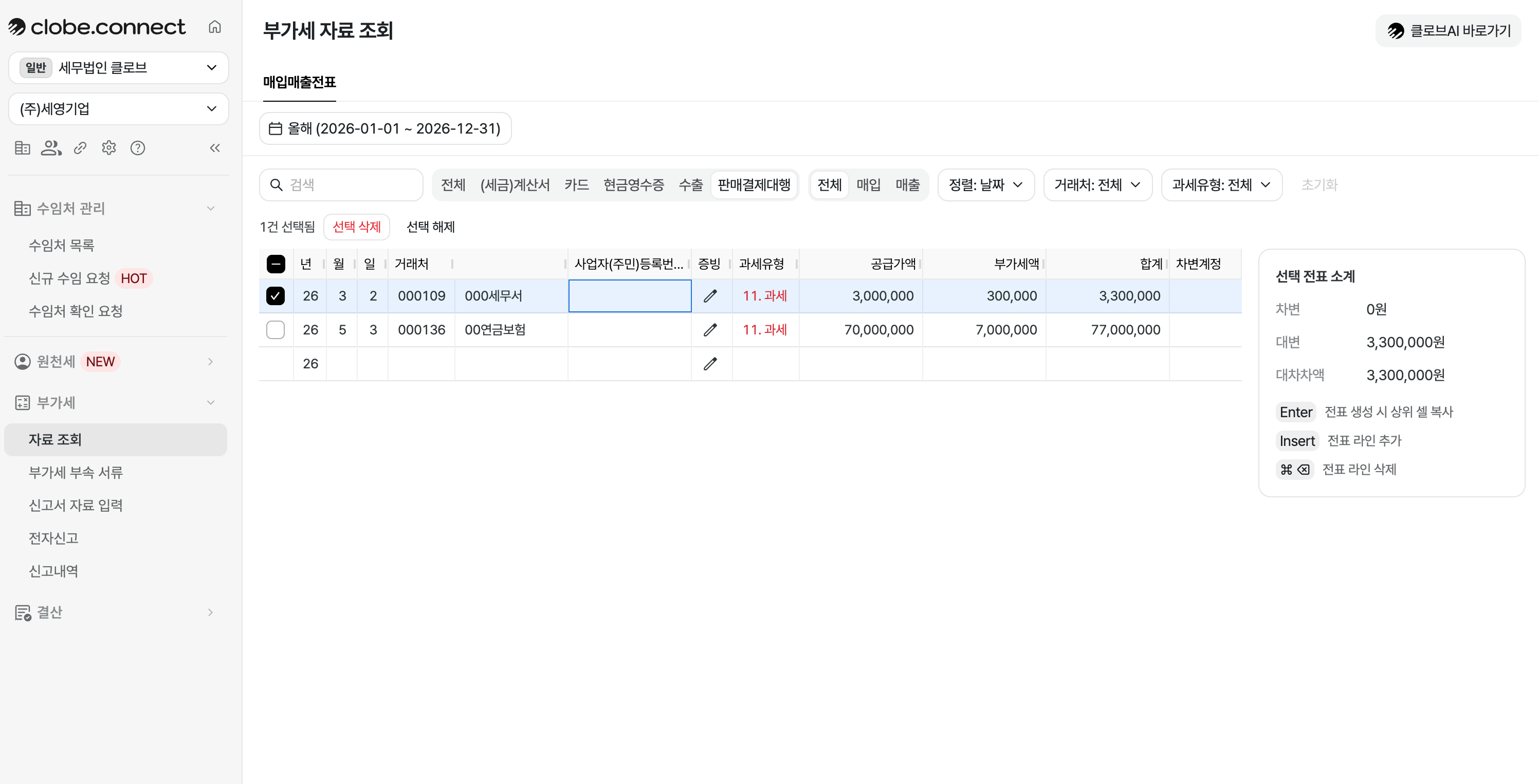Collapse the 부가세 section
The width and height of the screenshot is (1539, 784).
tap(115, 402)
